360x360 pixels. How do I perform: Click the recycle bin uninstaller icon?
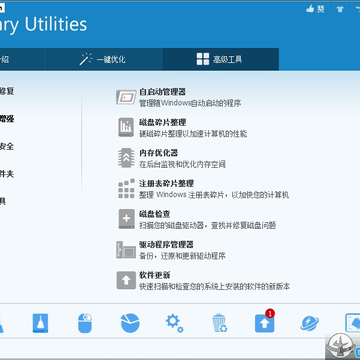(219, 323)
